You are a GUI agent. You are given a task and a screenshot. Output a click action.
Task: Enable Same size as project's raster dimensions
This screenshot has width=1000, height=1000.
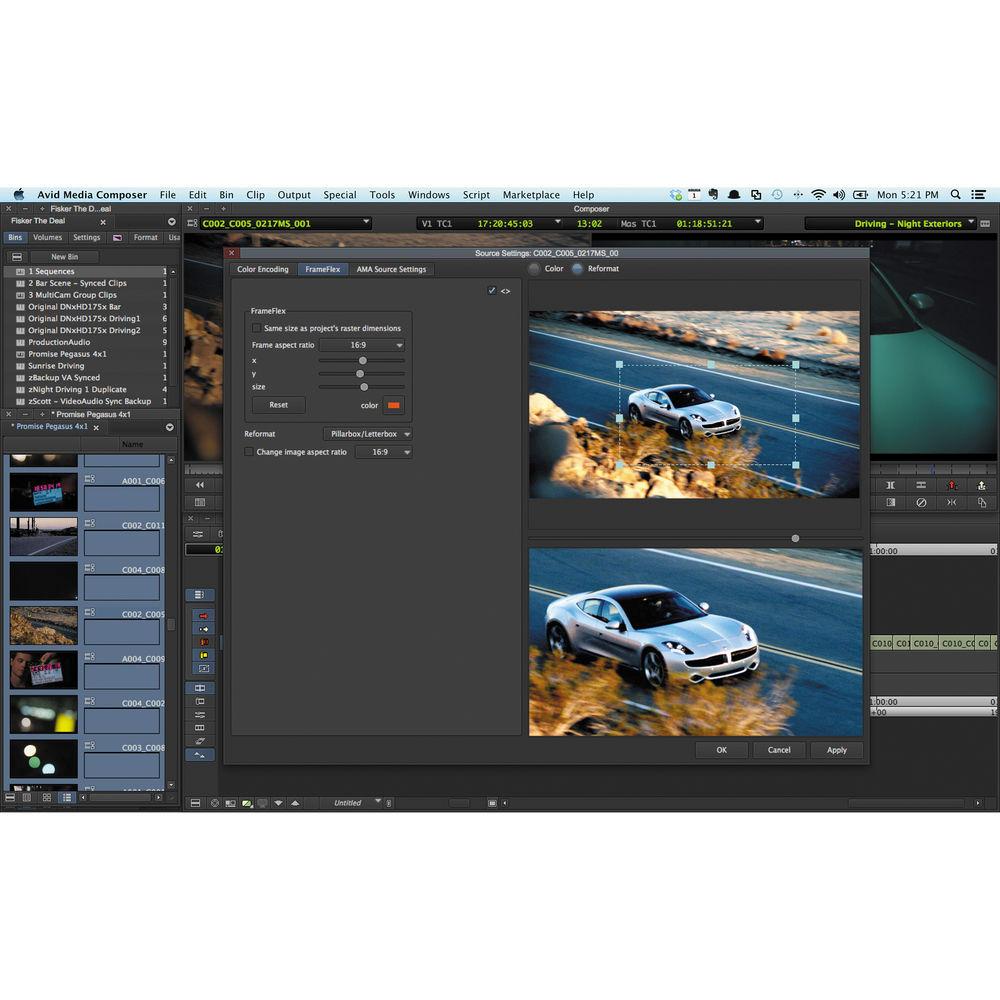[x=257, y=328]
